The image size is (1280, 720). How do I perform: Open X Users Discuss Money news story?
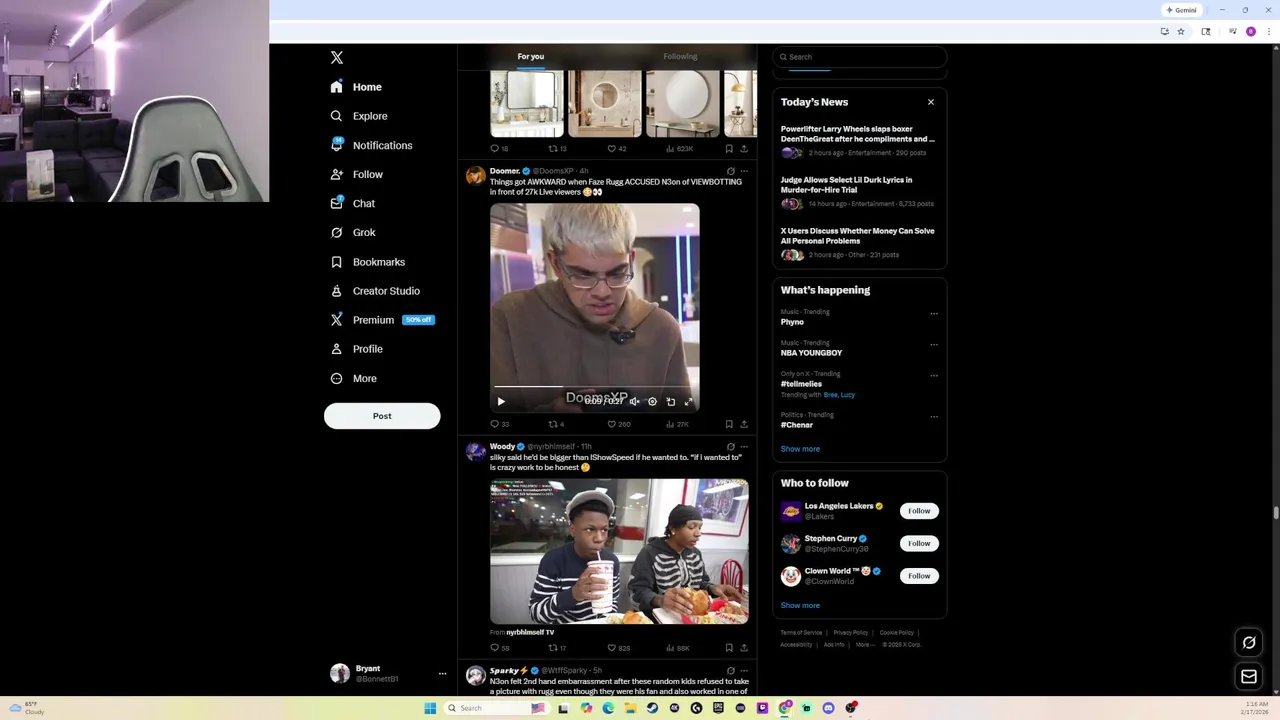858,243
